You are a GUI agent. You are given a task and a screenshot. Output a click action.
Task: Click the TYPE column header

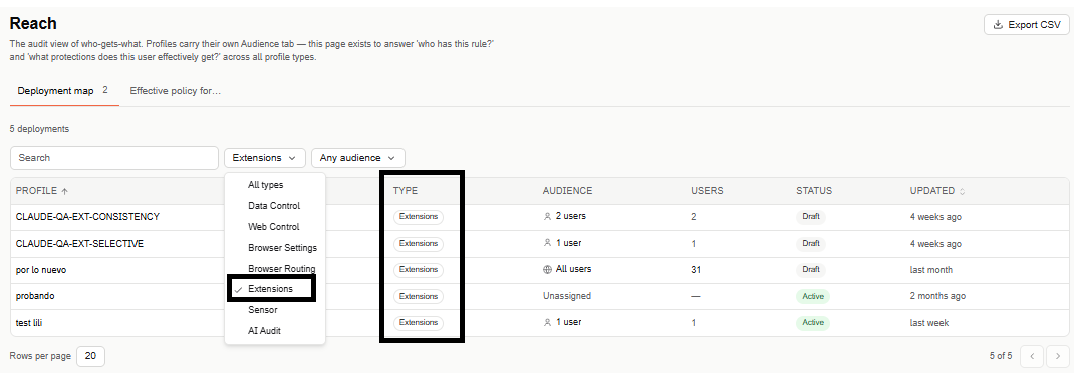(x=406, y=191)
